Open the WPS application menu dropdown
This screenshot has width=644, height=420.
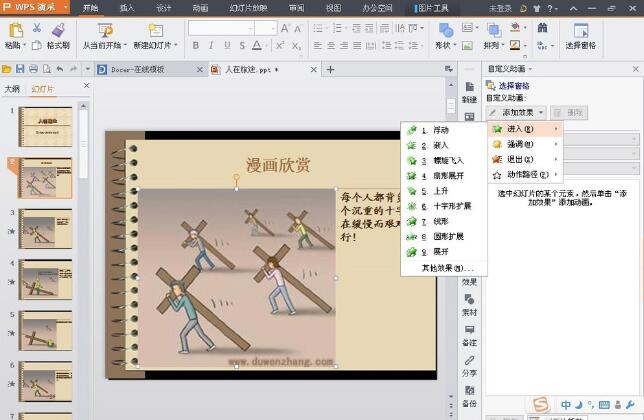66,7
